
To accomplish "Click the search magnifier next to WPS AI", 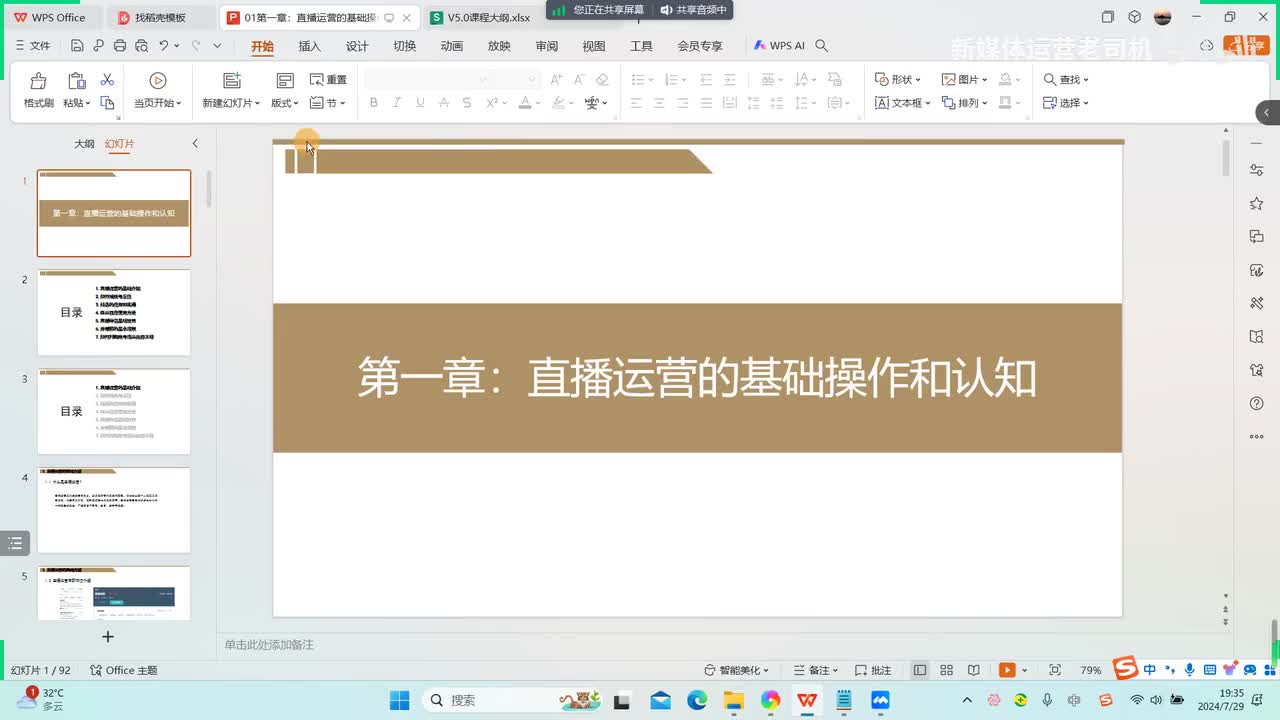I will (x=822, y=46).
